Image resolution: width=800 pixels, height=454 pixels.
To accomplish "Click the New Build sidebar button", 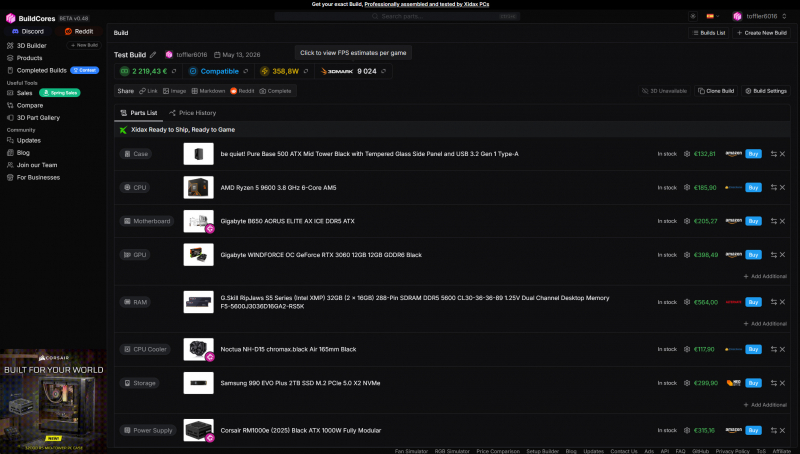I will [84, 45].
